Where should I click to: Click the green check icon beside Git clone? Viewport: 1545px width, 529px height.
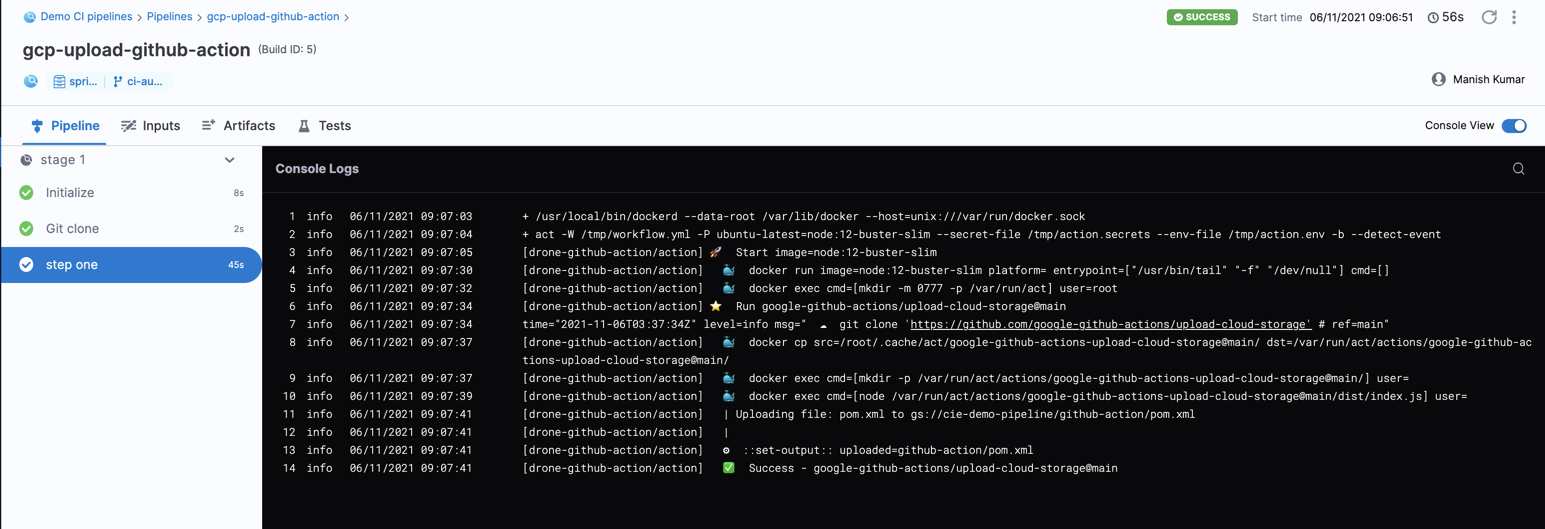(27, 229)
